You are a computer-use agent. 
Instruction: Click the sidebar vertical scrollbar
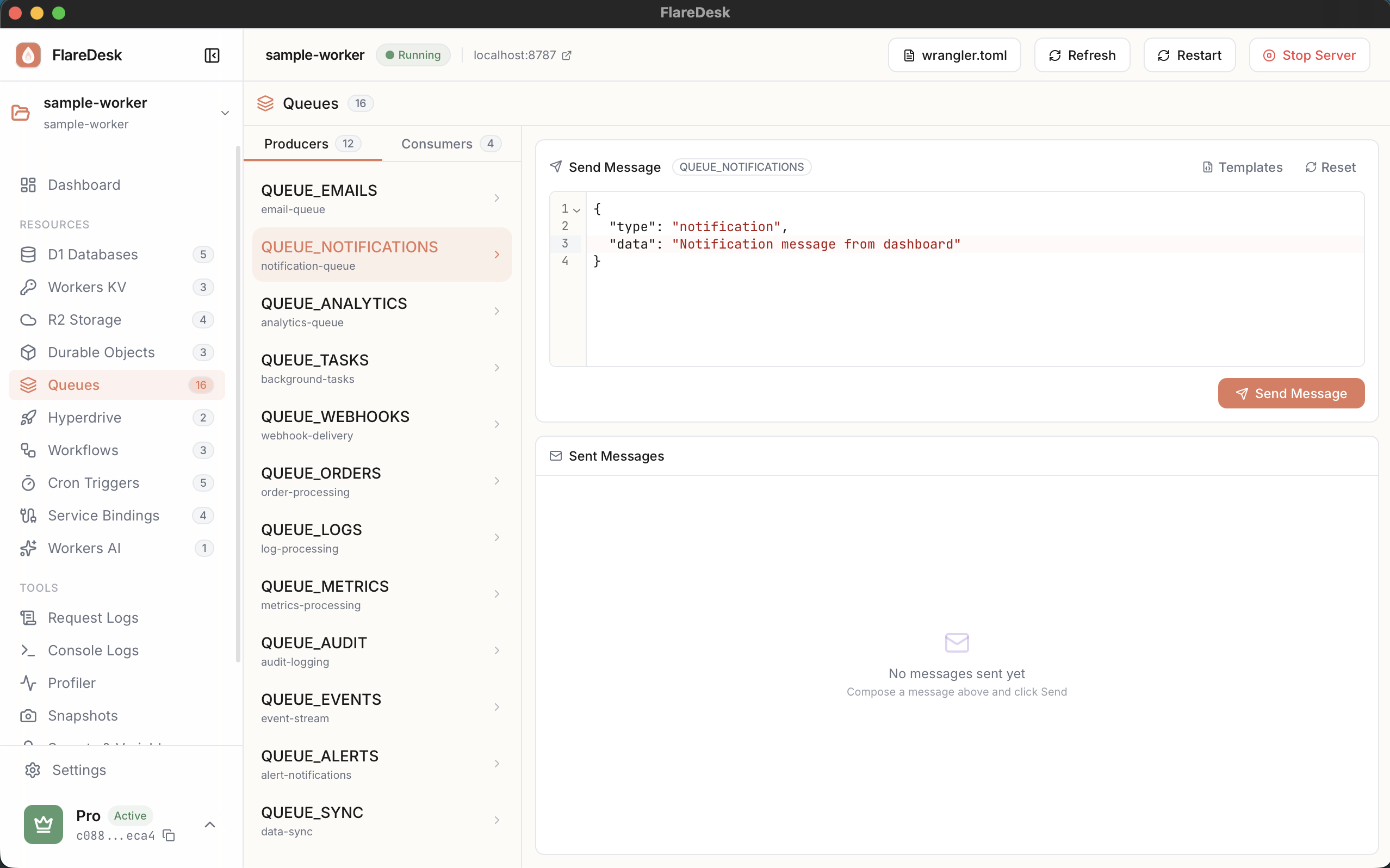tap(238, 402)
